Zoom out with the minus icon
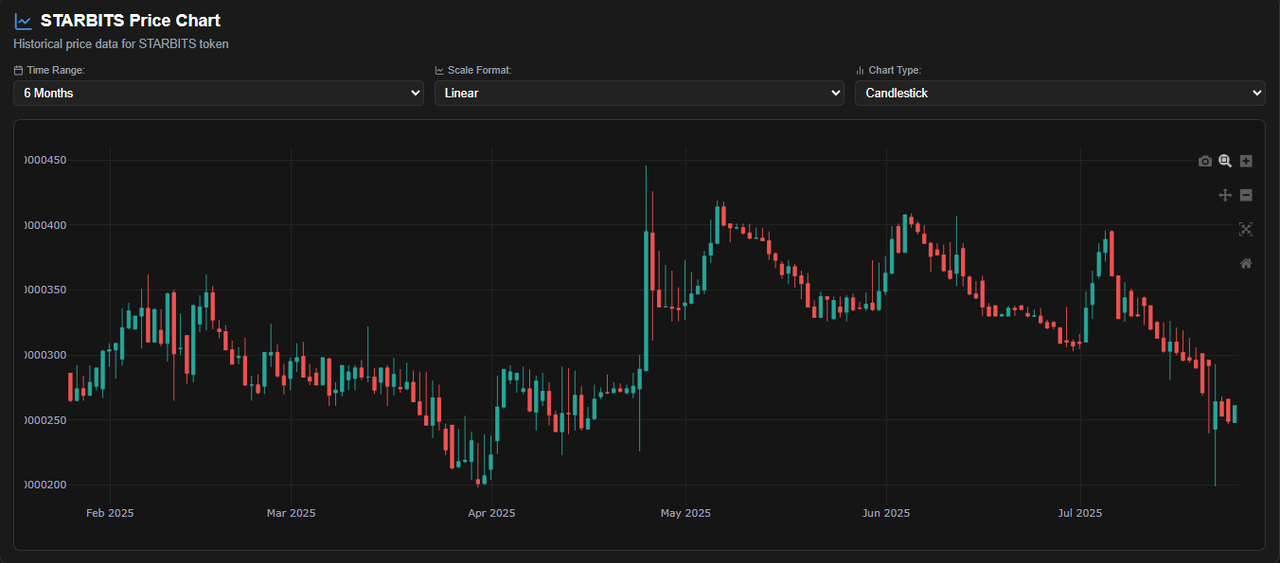The height and width of the screenshot is (563, 1280). (1246, 195)
